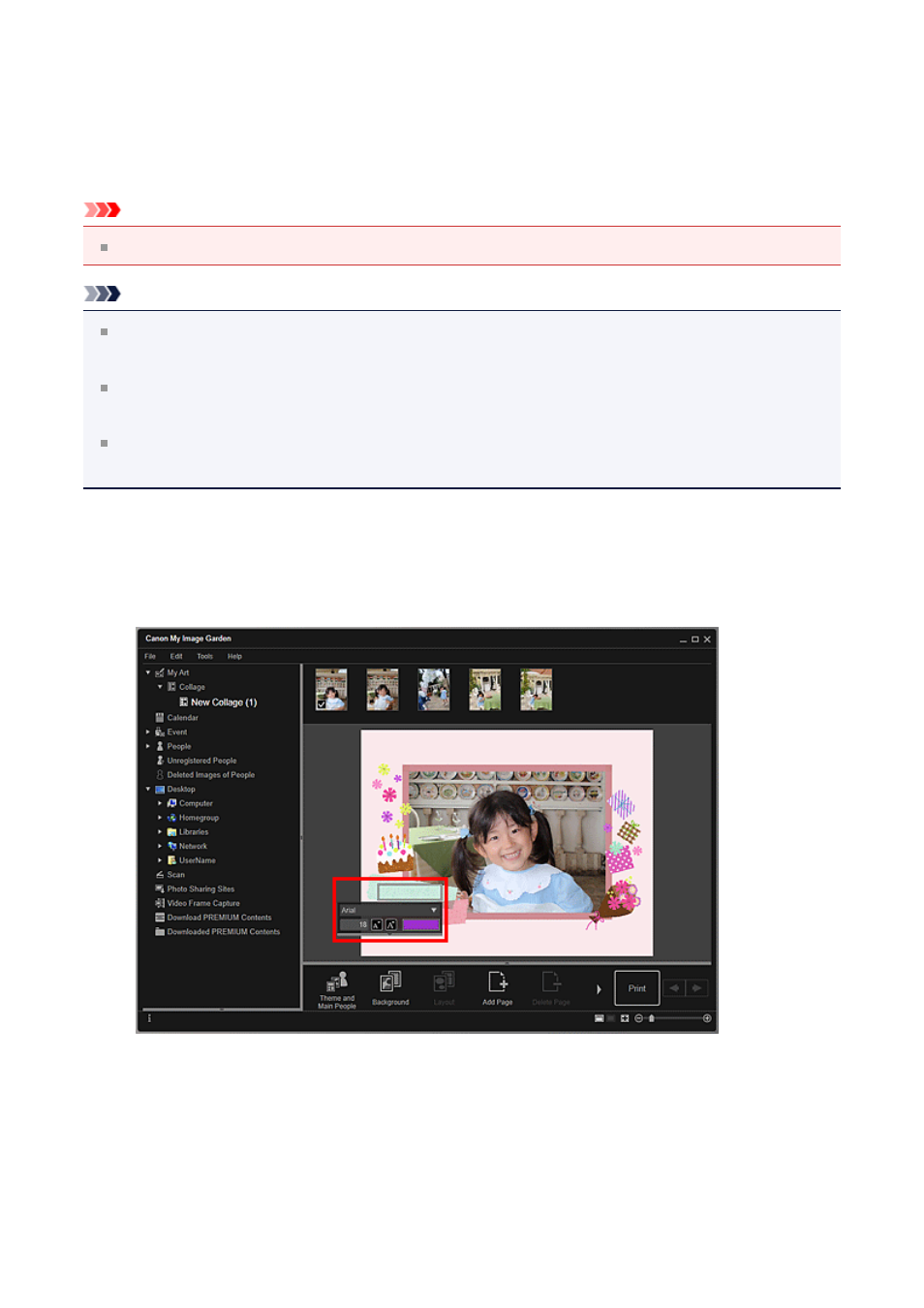Click the Homegroup icon
Viewport: 924px width, 1308px height.
click(171, 818)
